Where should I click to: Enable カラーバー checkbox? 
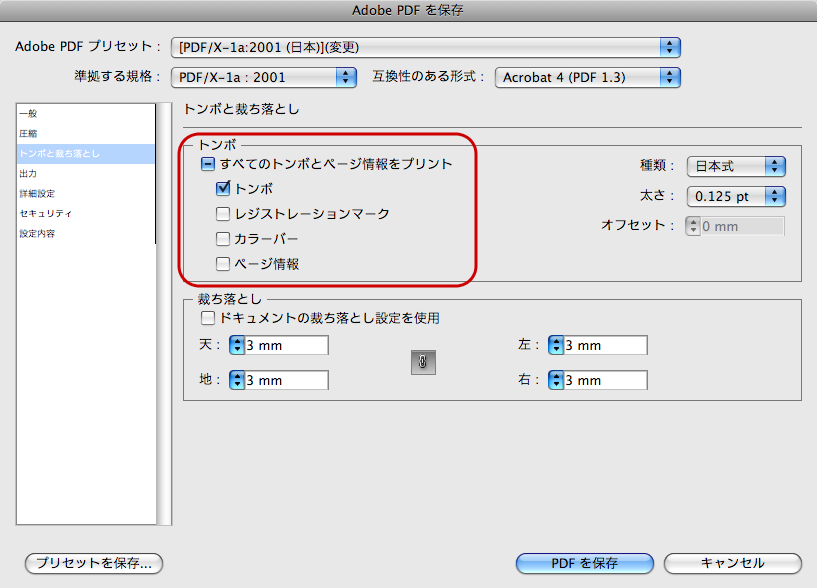223,239
